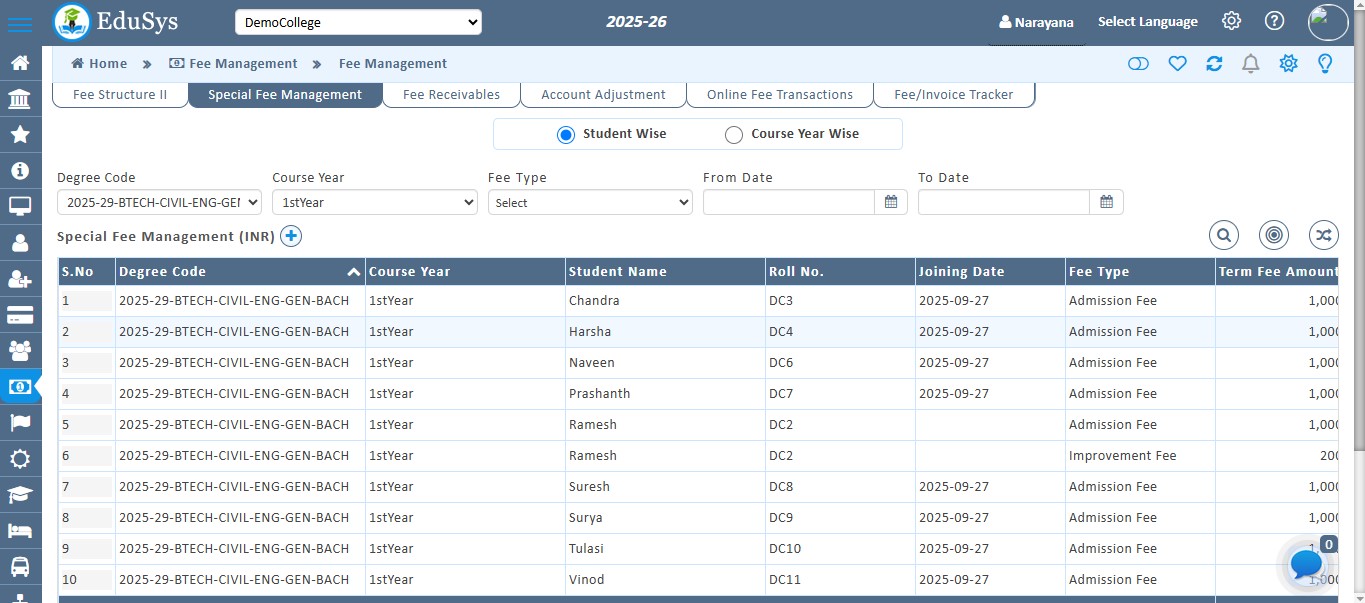Click the notification bell icon
Screen dimensions: 1365x603
pos(1250,63)
